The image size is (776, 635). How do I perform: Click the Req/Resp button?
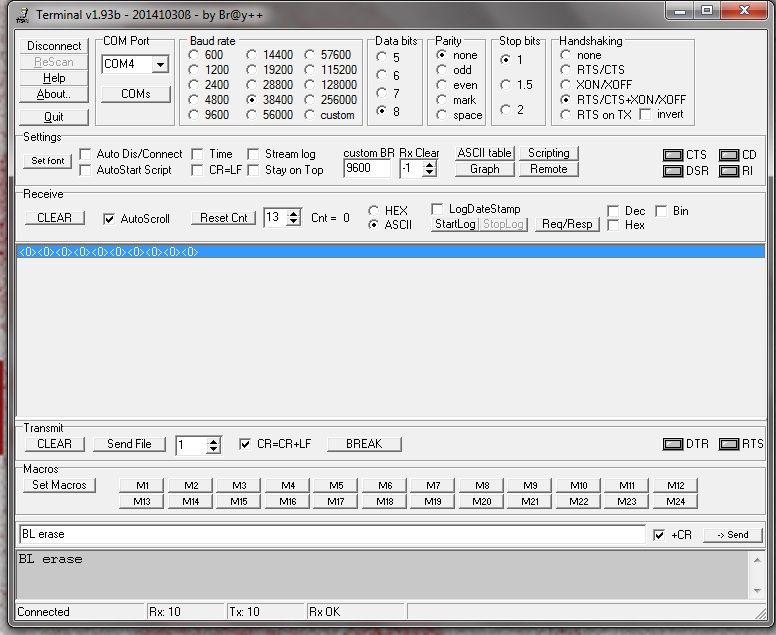click(x=567, y=224)
